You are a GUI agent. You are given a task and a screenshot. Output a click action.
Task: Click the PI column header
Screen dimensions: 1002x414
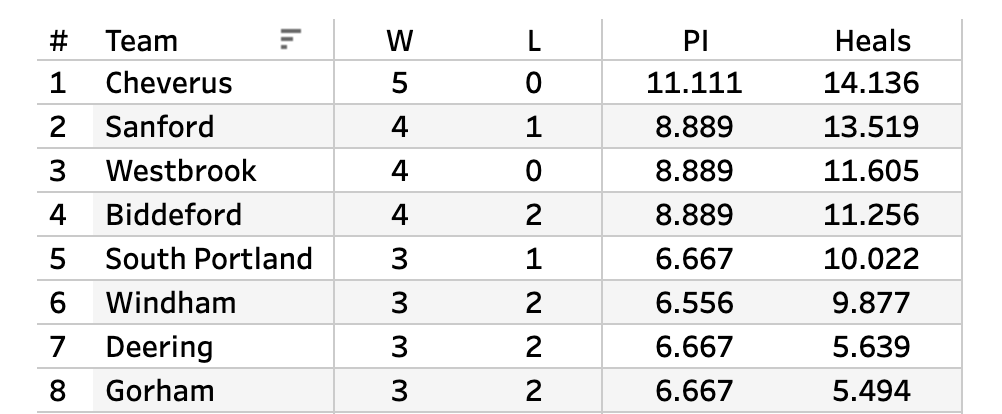point(694,41)
